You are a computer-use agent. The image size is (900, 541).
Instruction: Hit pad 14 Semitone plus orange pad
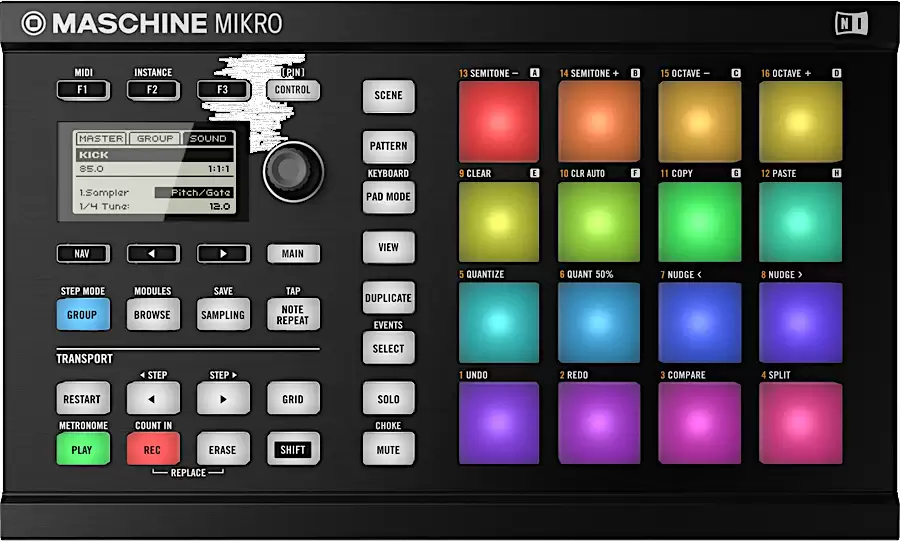tap(599, 121)
